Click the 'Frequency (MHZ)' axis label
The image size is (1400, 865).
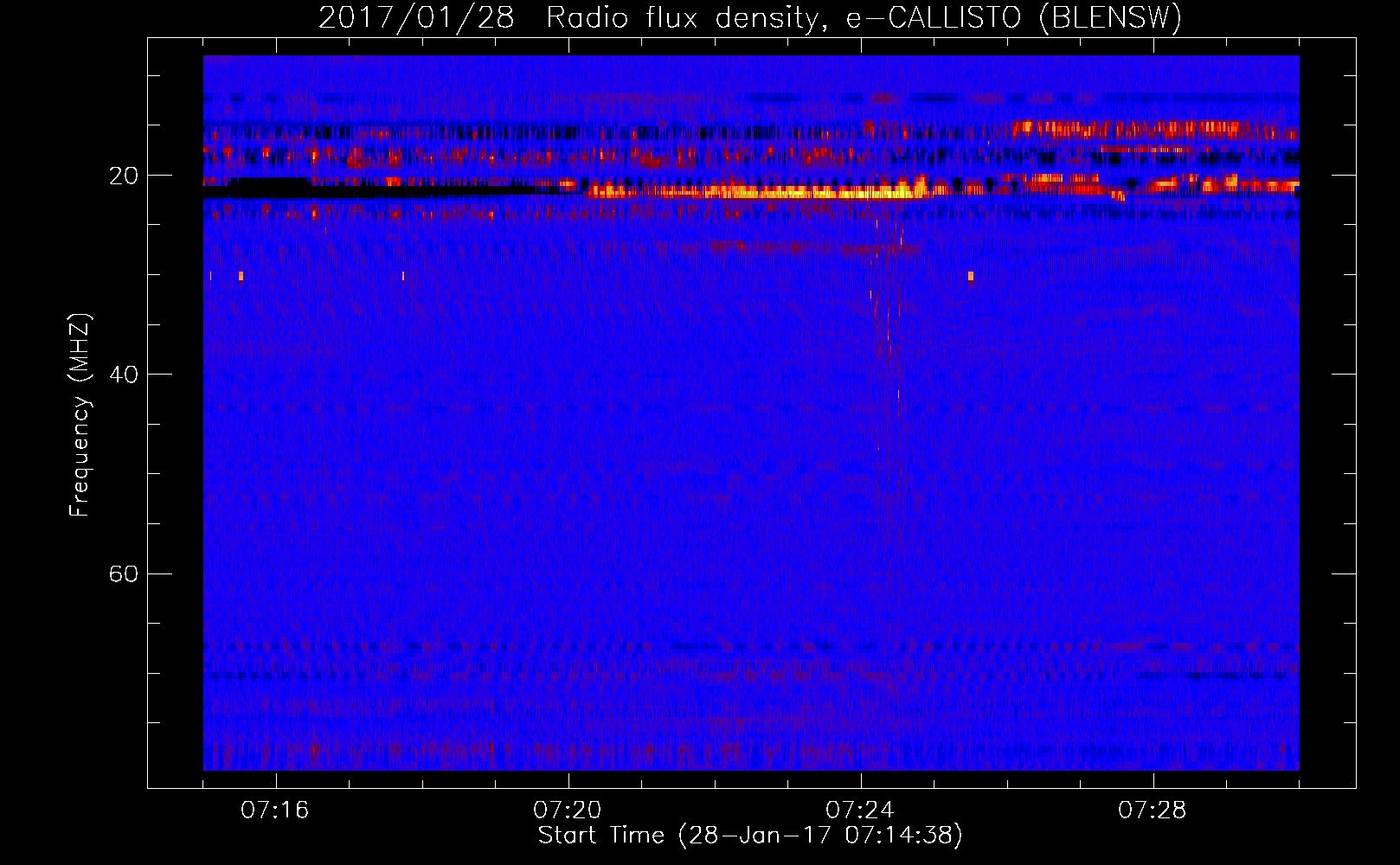[80, 415]
